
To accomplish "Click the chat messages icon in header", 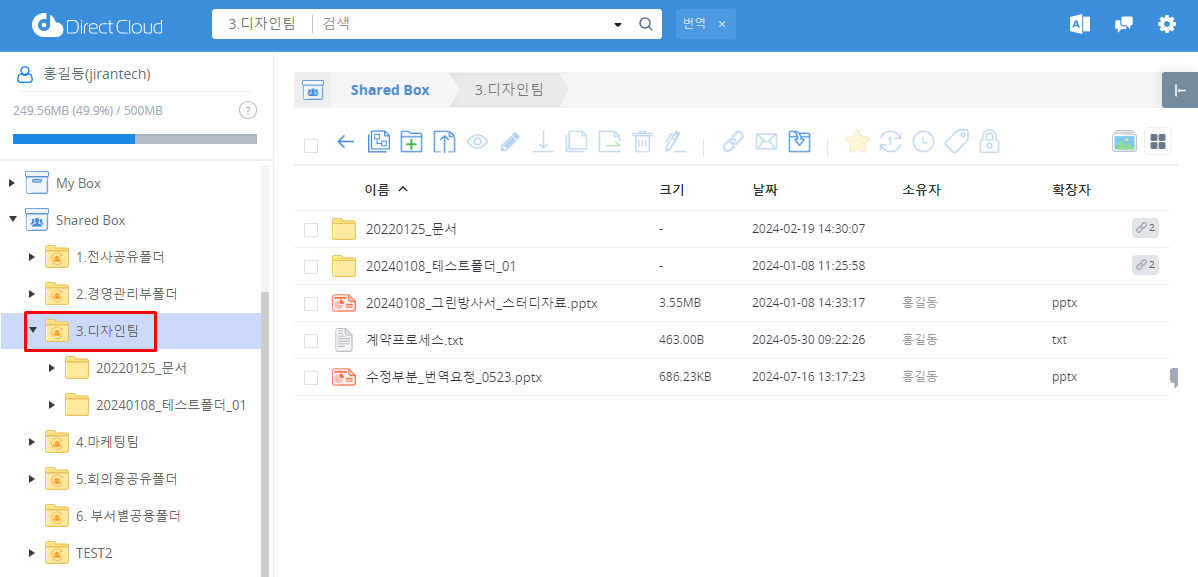I will coord(1123,25).
